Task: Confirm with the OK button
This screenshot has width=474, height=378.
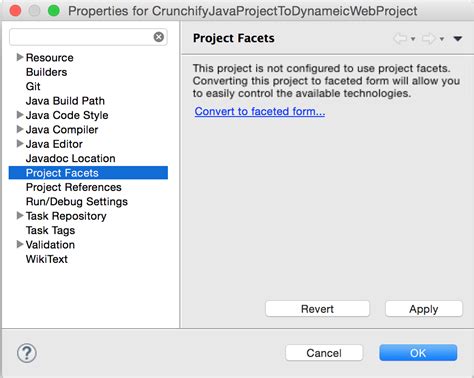Action: point(418,353)
